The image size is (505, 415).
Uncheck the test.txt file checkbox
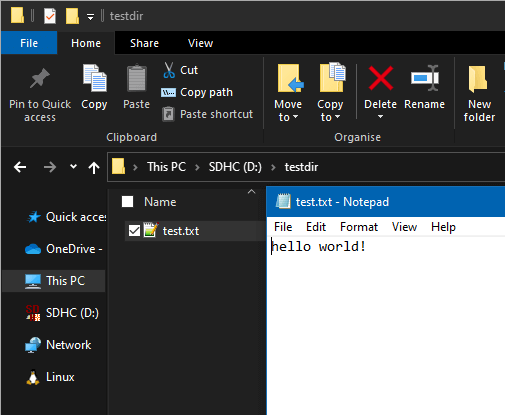click(x=134, y=230)
